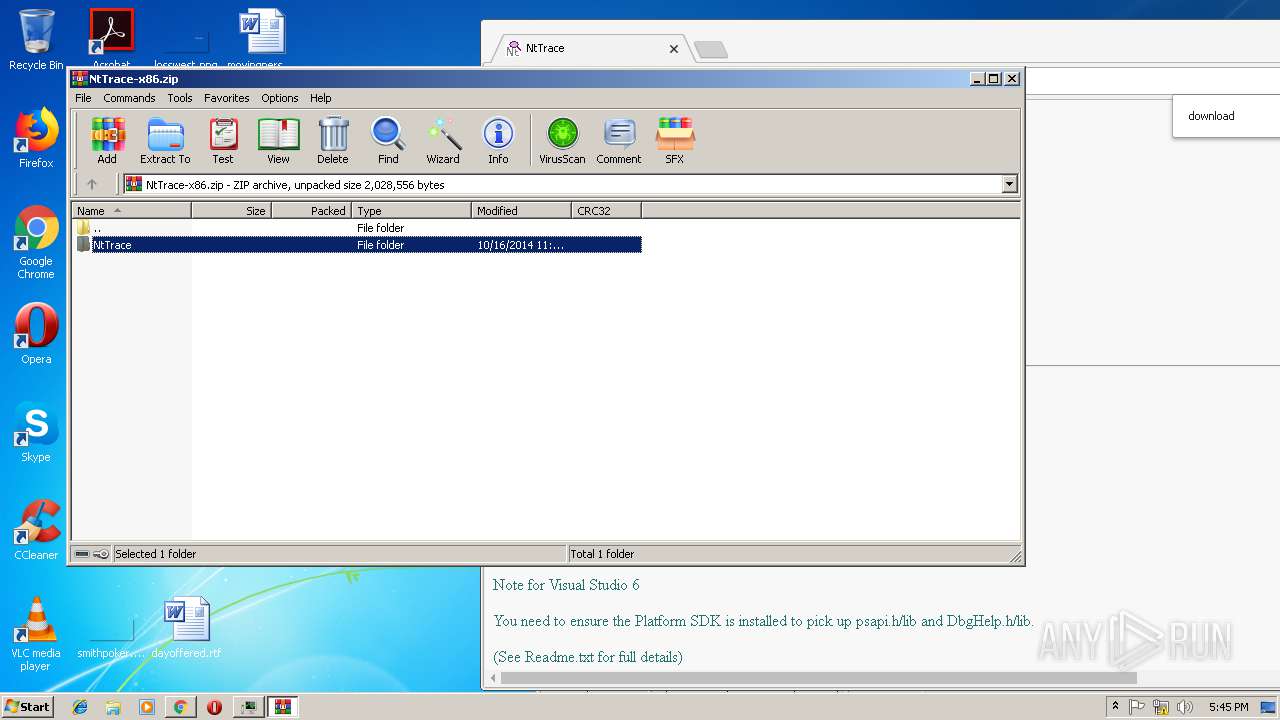Image resolution: width=1280 pixels, height=720 pixels.
Task: Open a new tab in the browser
Action: click(x=711, y=49)
